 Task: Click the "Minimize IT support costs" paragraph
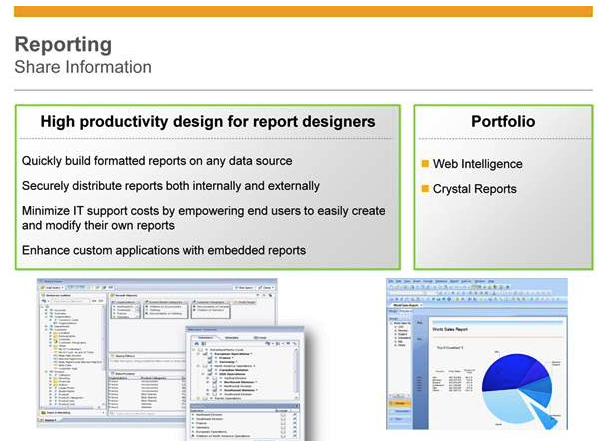[x=204, y=218]
